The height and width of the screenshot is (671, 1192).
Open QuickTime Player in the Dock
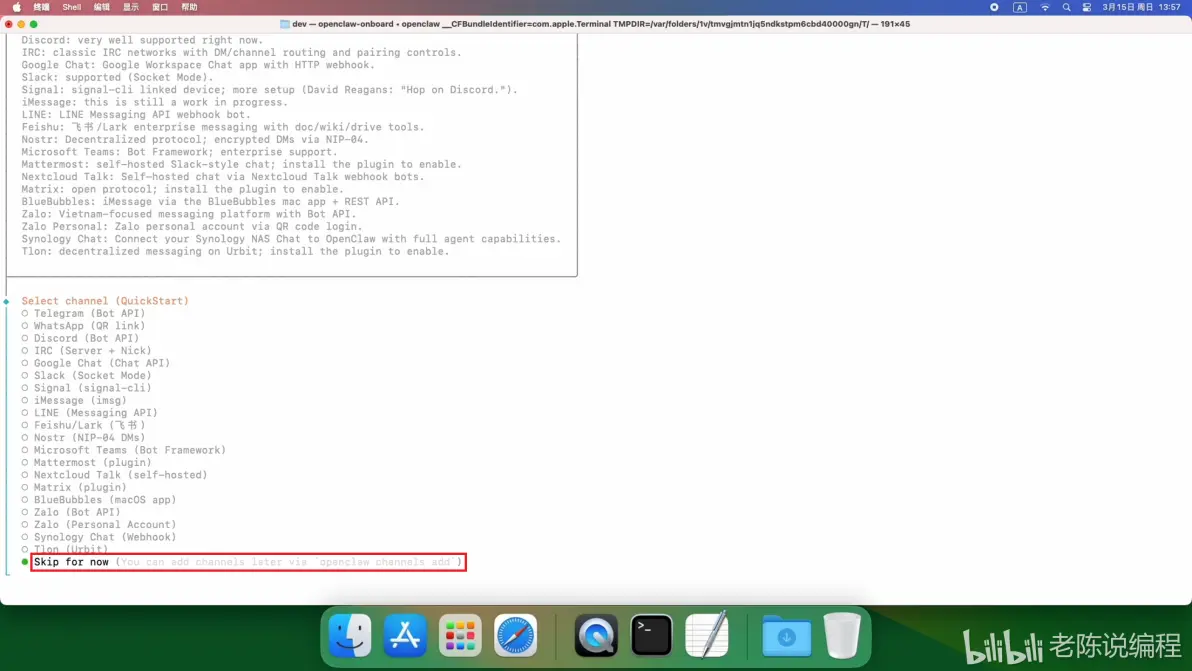pos(596,635)
